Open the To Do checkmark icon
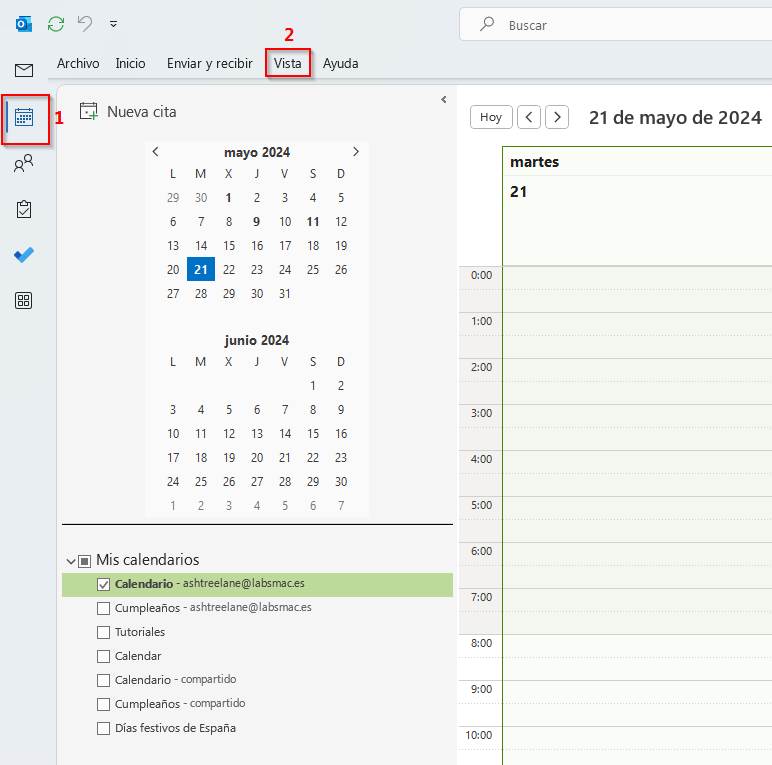772x765 pixels. pos(24,255)
